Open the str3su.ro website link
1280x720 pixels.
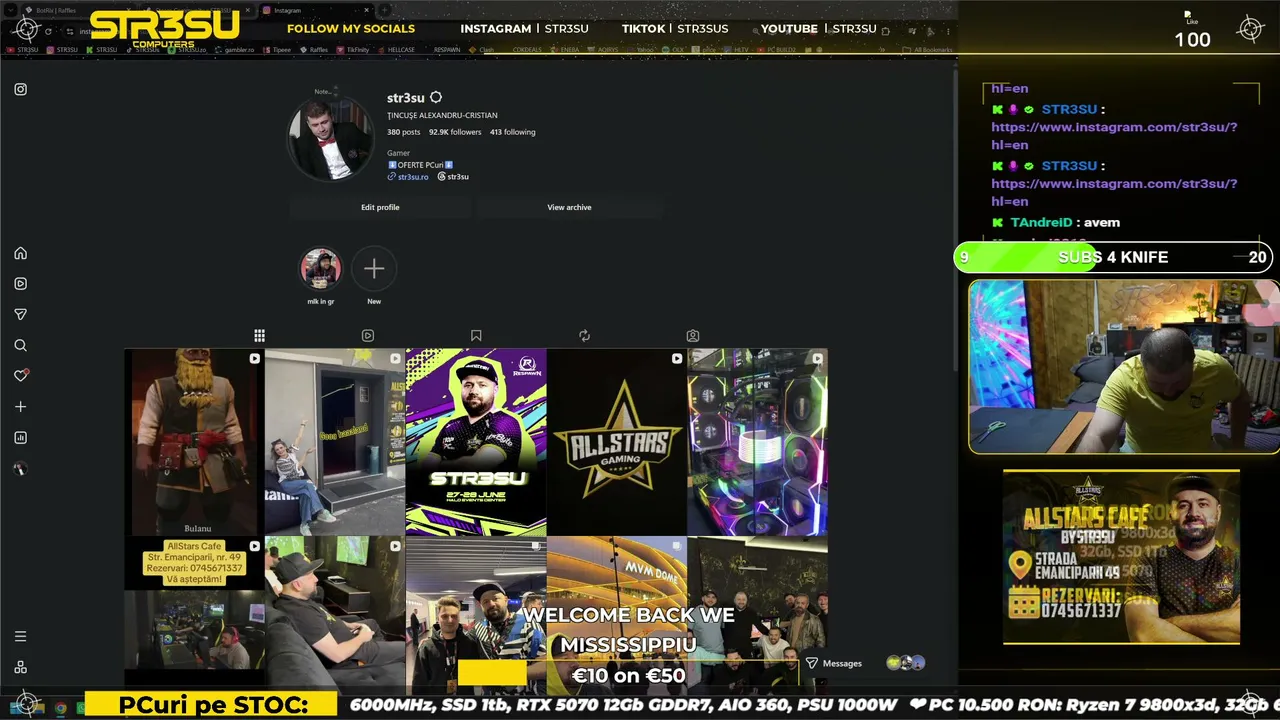[408, 177]
